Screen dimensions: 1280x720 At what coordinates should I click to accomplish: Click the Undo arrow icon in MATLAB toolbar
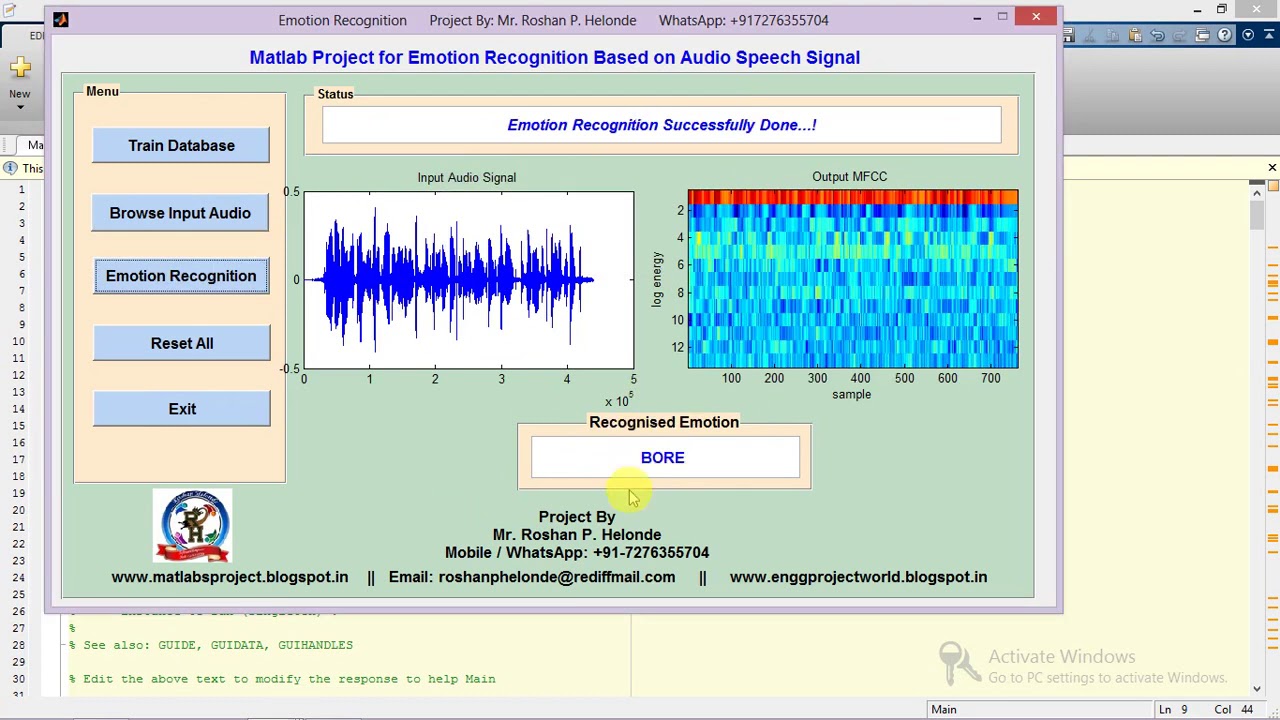(x=1157, y=36)
